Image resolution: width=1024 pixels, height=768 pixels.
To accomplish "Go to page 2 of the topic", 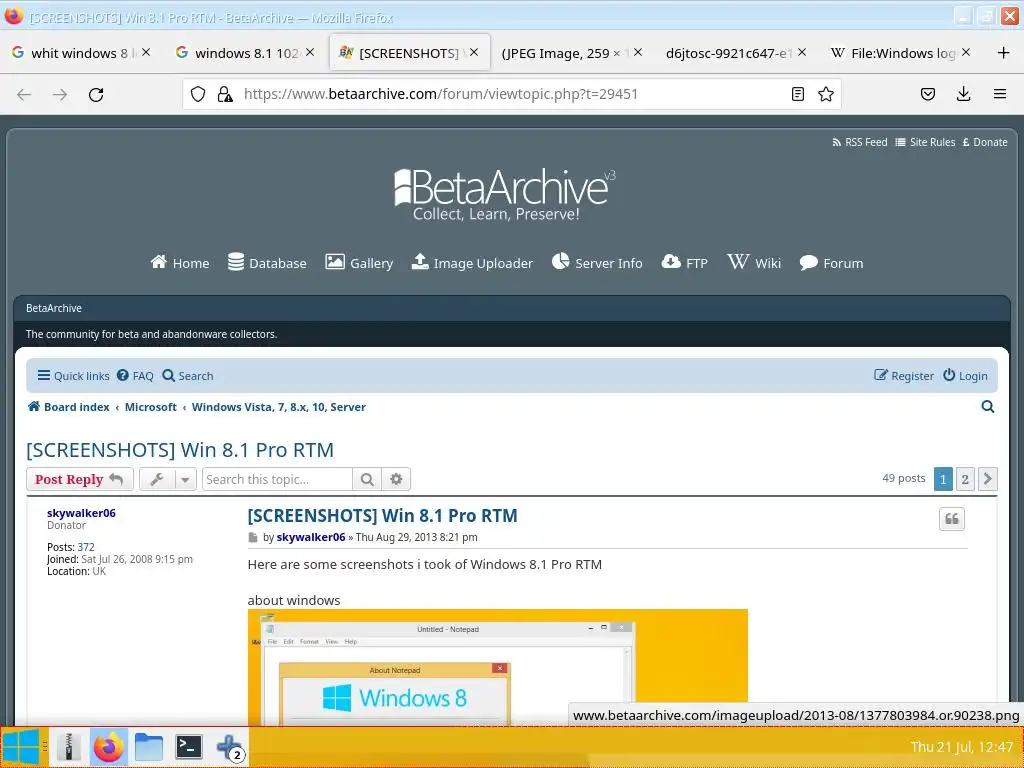I will 965,479.
